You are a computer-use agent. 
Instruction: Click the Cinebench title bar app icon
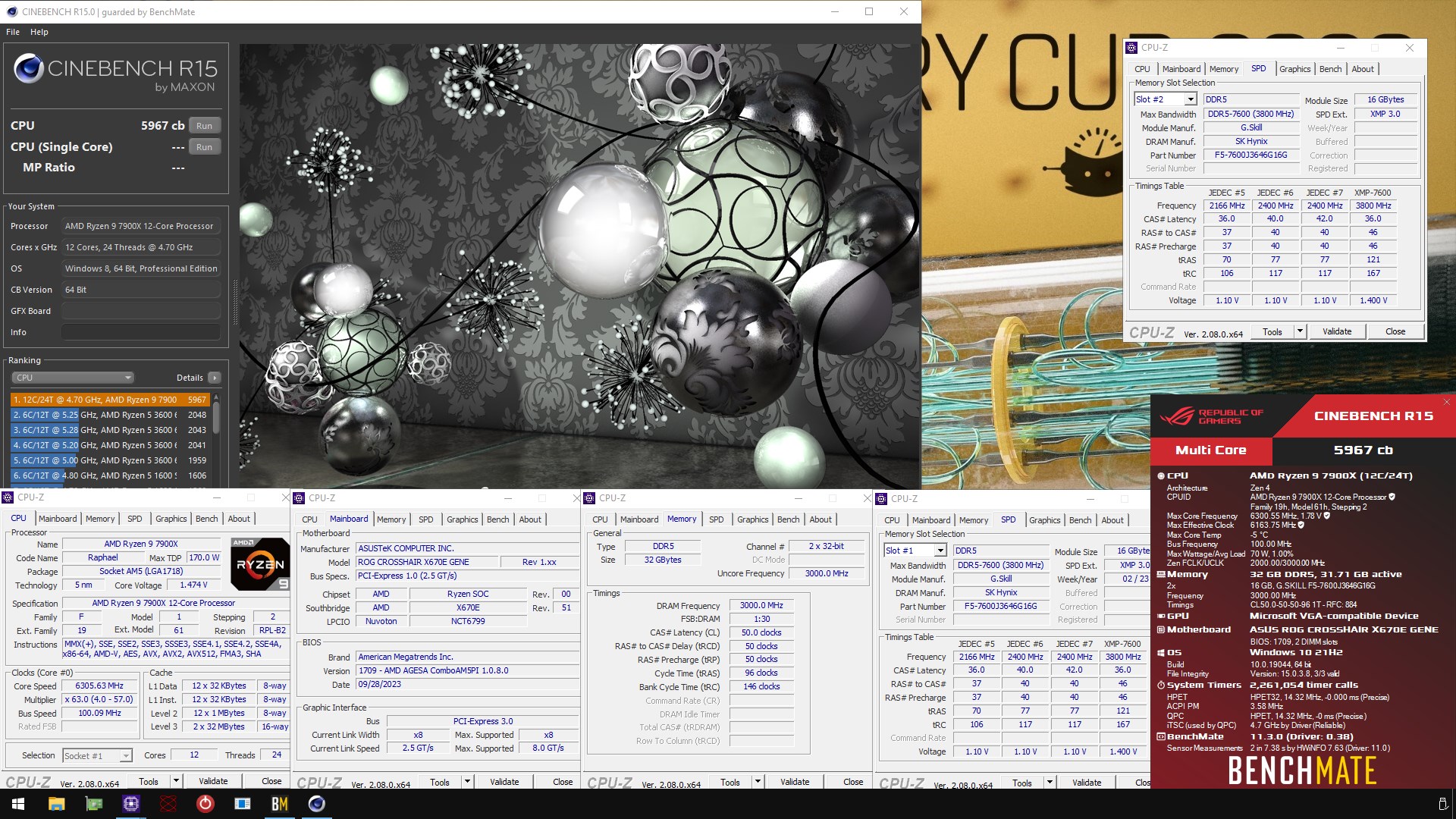[x=11, y=11]
